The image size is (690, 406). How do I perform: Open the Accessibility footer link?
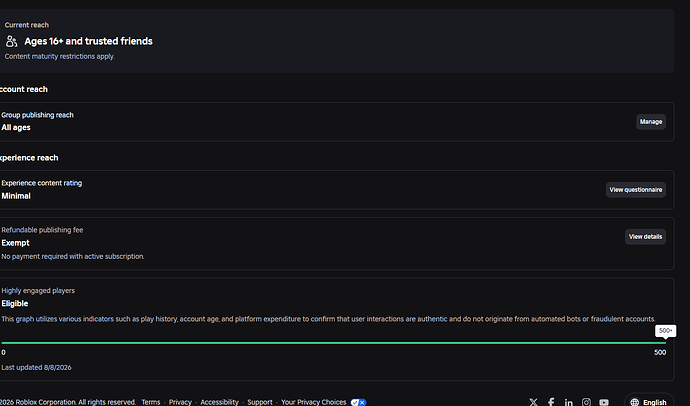tap(220, 402)
